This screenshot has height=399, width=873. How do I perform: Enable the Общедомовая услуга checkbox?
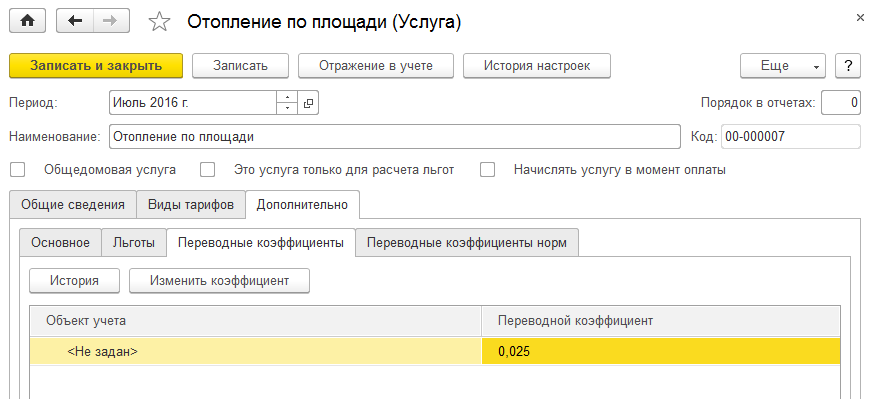tap(18, 170)
